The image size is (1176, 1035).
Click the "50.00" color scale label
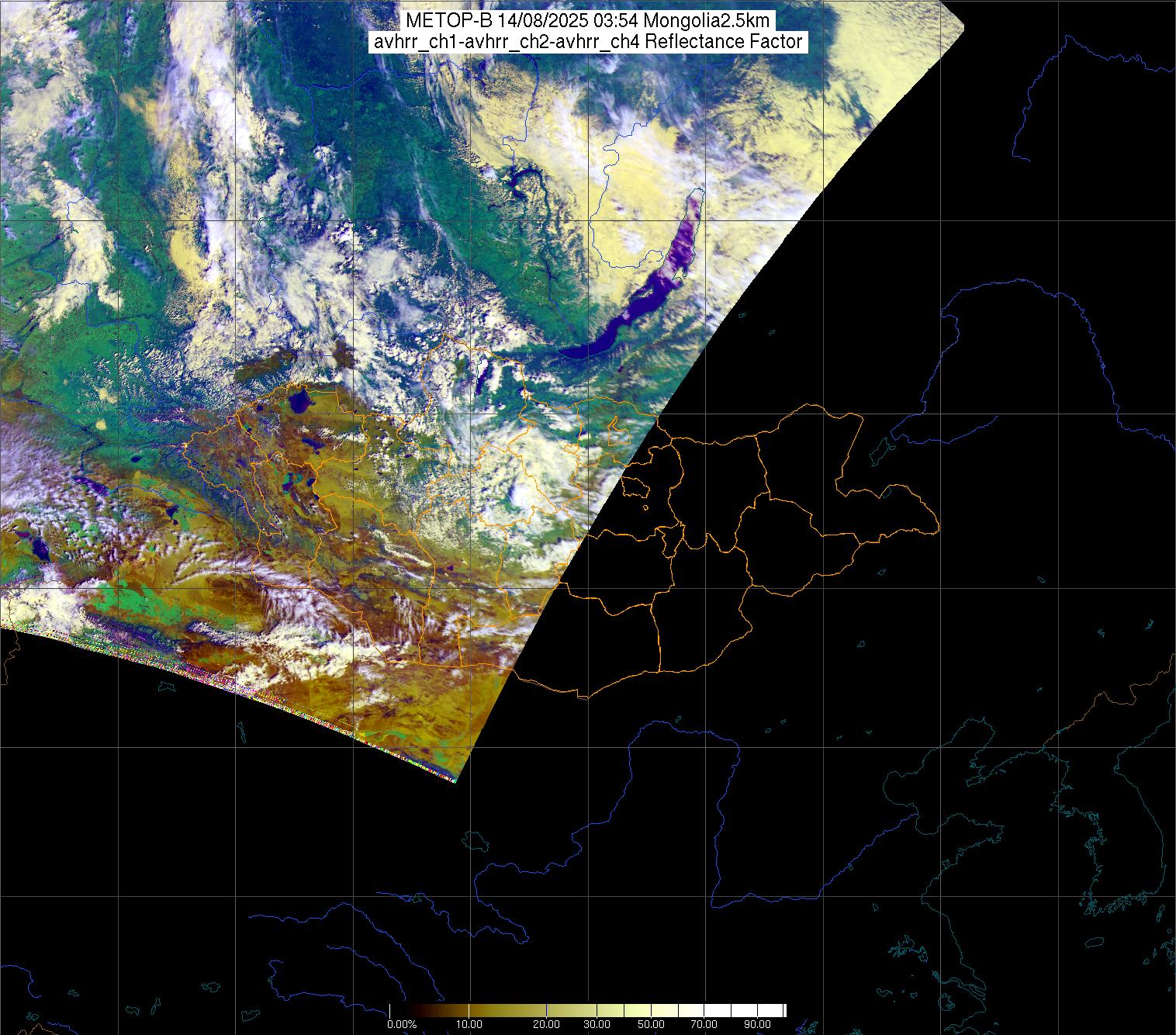pos(652,1025)
